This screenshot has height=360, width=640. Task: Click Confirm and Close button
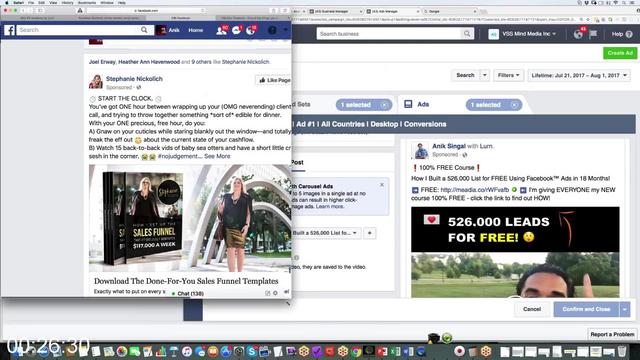586,309
